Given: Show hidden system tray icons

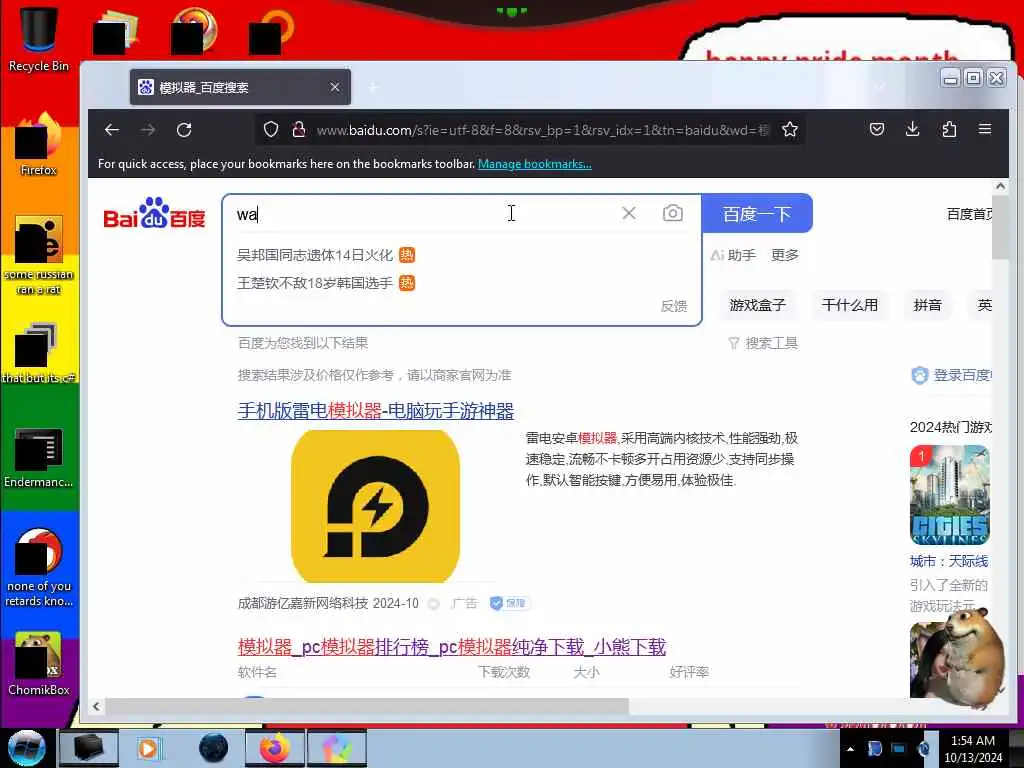Looking at the screenshot, I should click(850, 748).
